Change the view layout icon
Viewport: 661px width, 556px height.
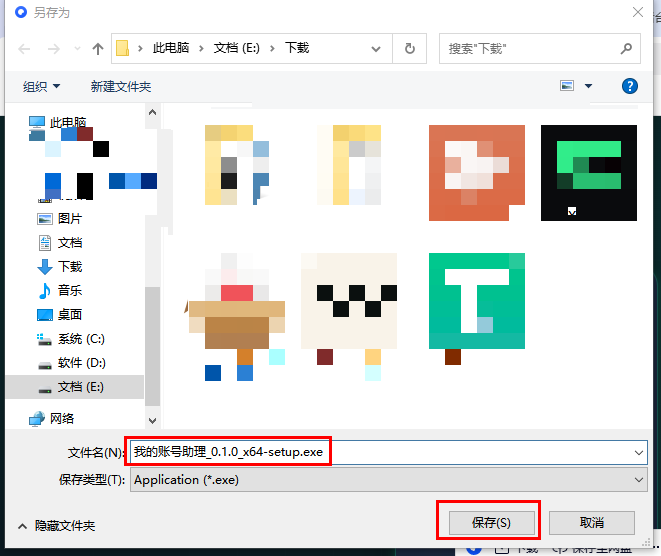pos(567,86)
